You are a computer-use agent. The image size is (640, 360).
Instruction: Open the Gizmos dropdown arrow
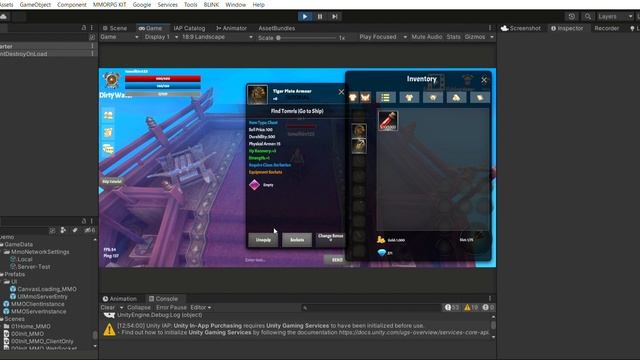click(x=492, y=37)
